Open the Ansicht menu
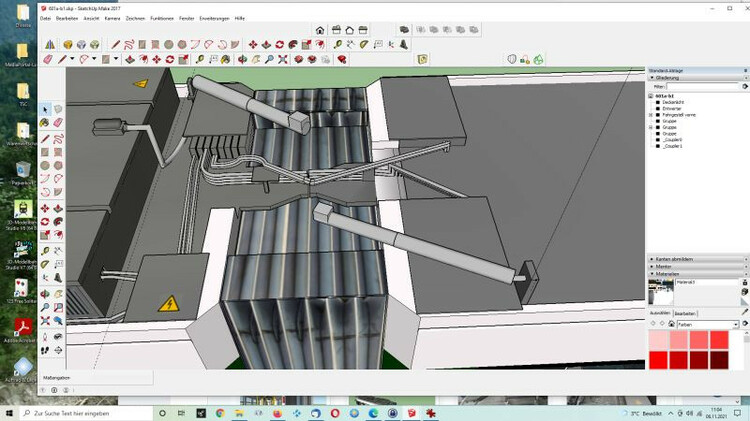Image resolution: width=750 pixels, height=421 pixels. (x=91, y=18)
